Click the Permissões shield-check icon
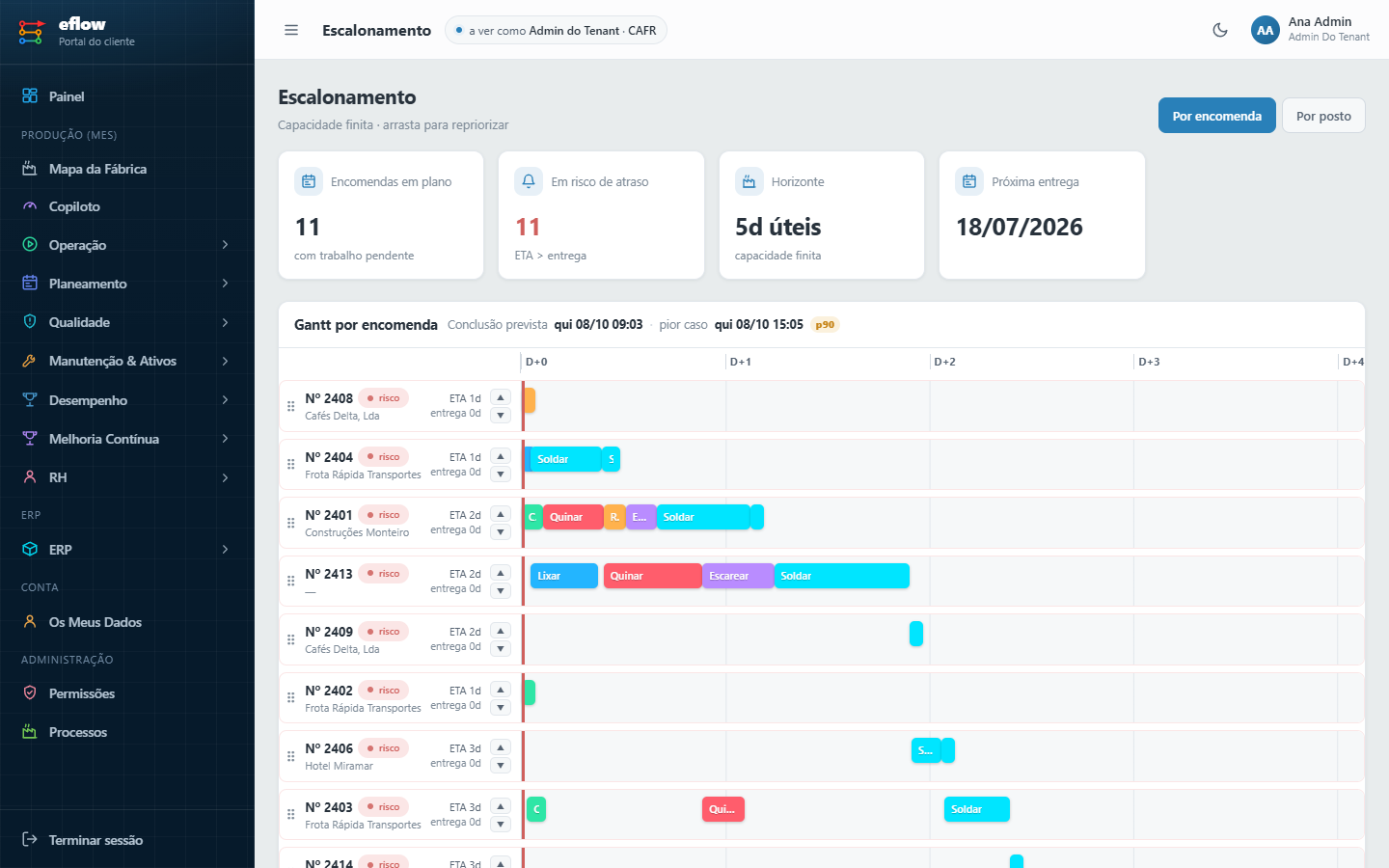 30,693
